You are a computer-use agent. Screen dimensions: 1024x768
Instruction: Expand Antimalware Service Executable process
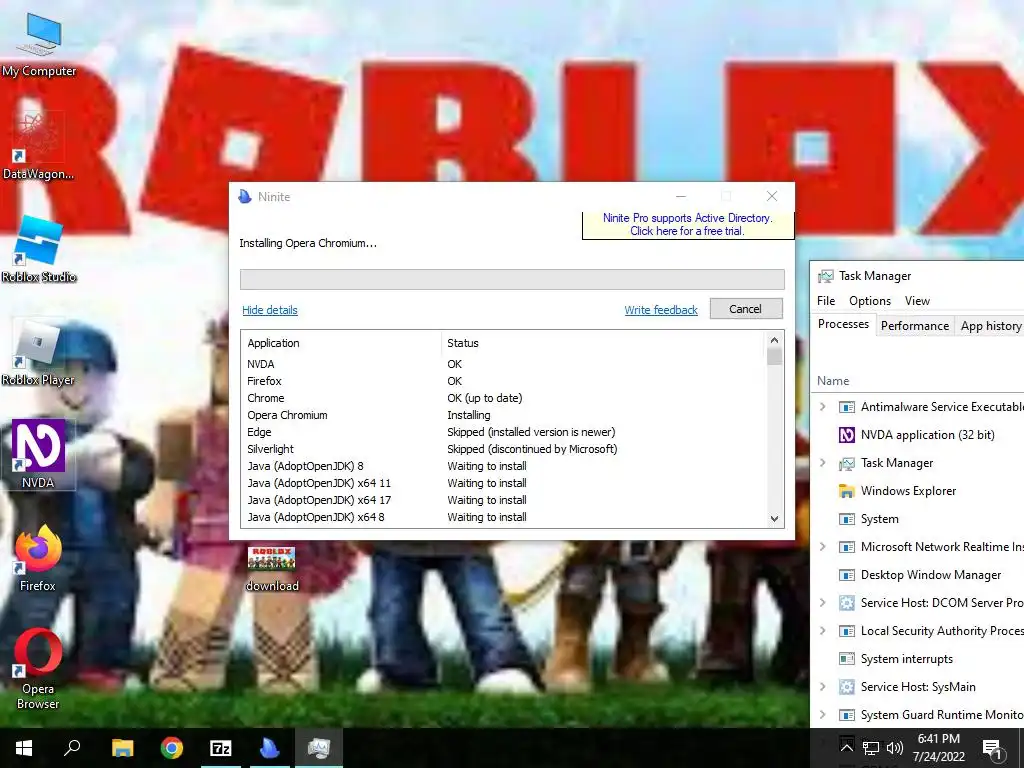tap(823, 407)
